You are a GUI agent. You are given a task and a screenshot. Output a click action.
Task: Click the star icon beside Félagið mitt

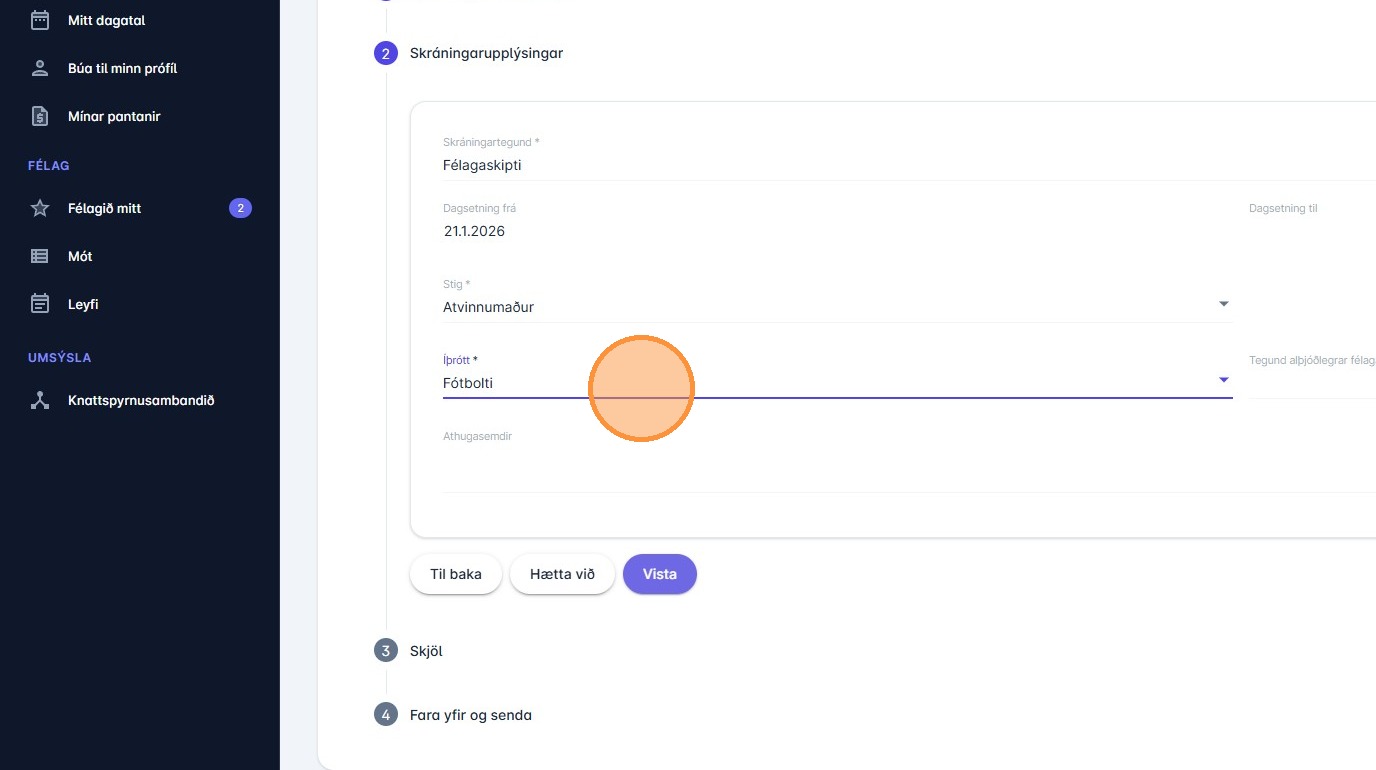click(40, 208)
